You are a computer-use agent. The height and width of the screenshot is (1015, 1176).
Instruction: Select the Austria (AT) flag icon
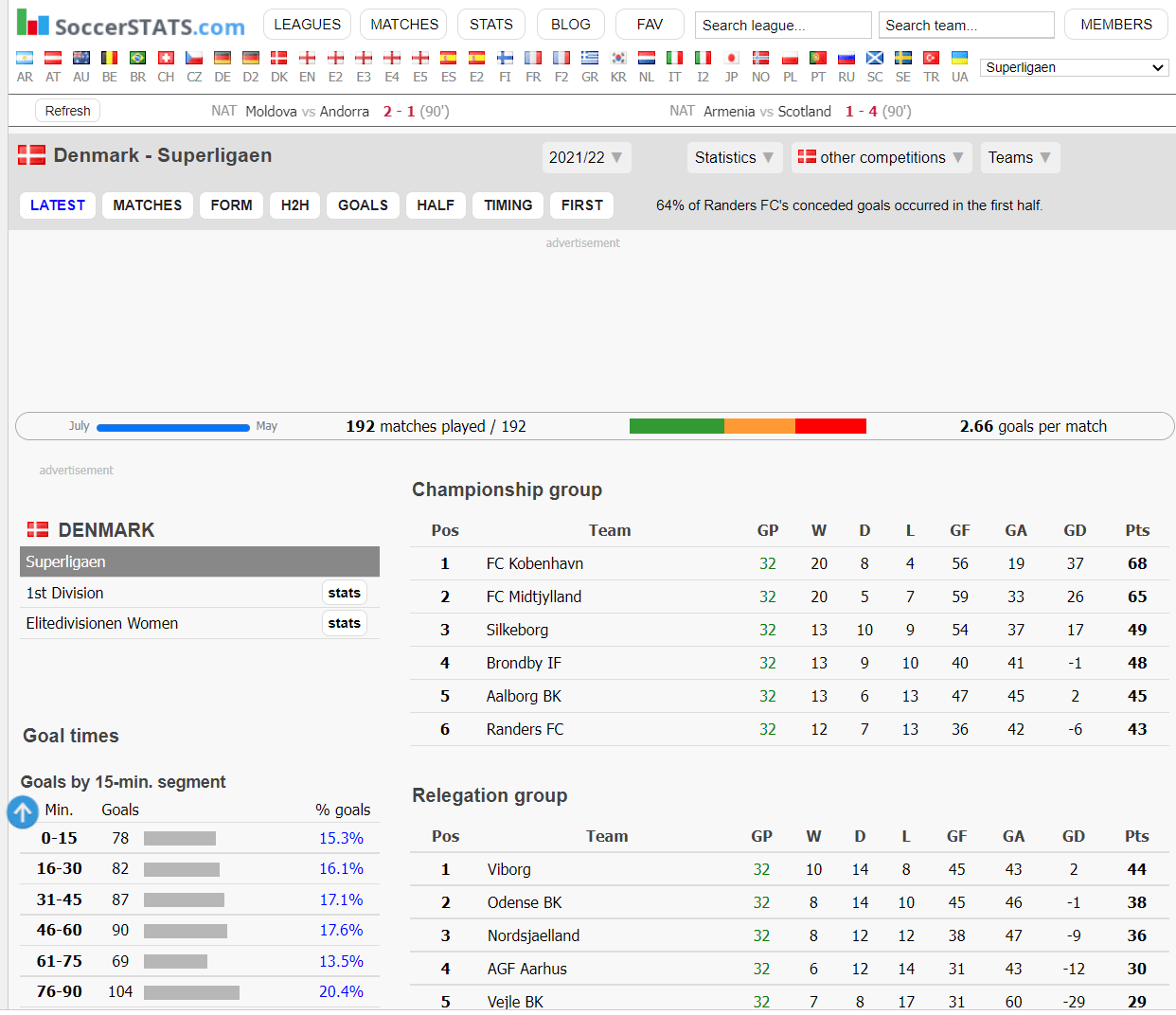click(x=53, y=59)
